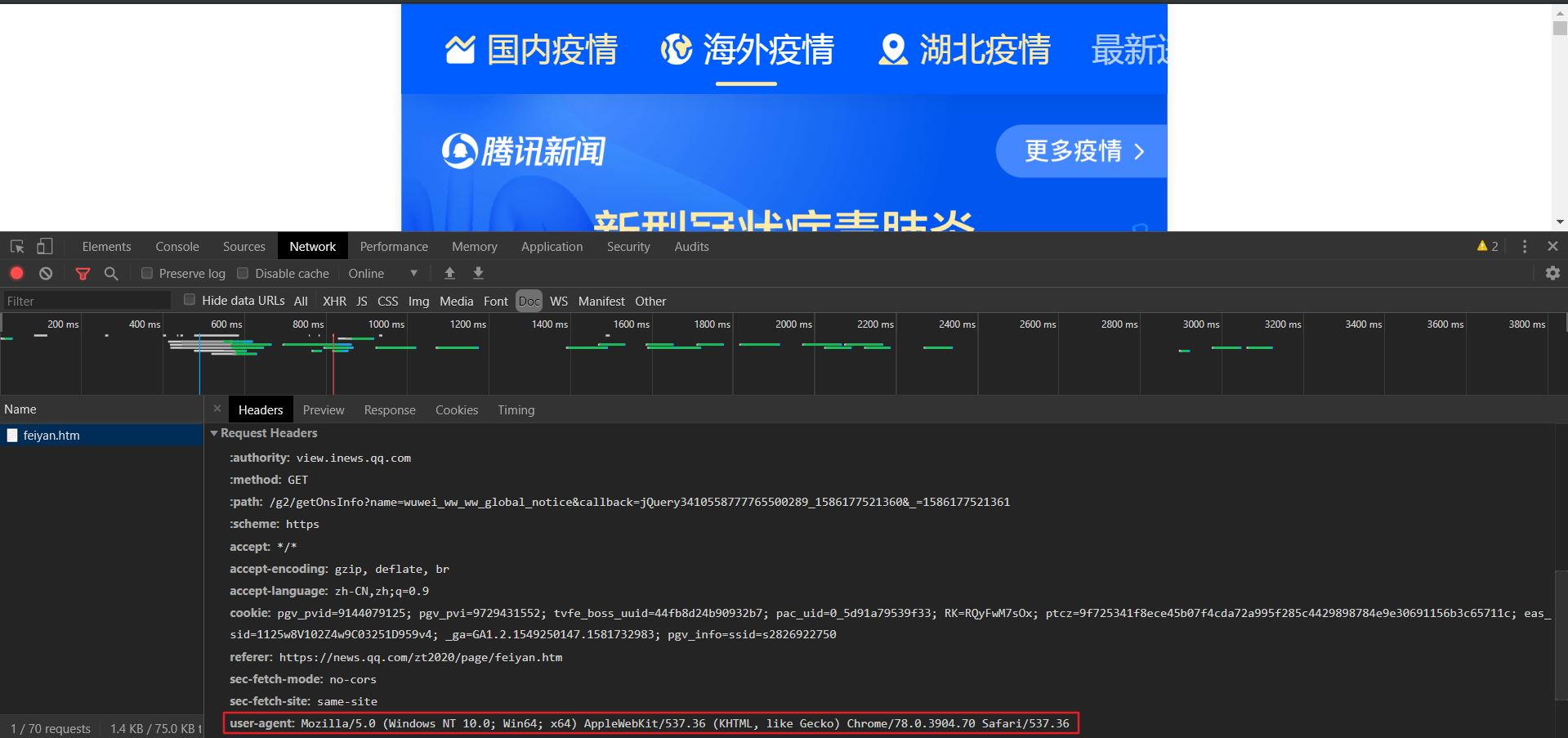Click the 更多疫情 button on page
Screen dimensions: 1568x738
1081,151
